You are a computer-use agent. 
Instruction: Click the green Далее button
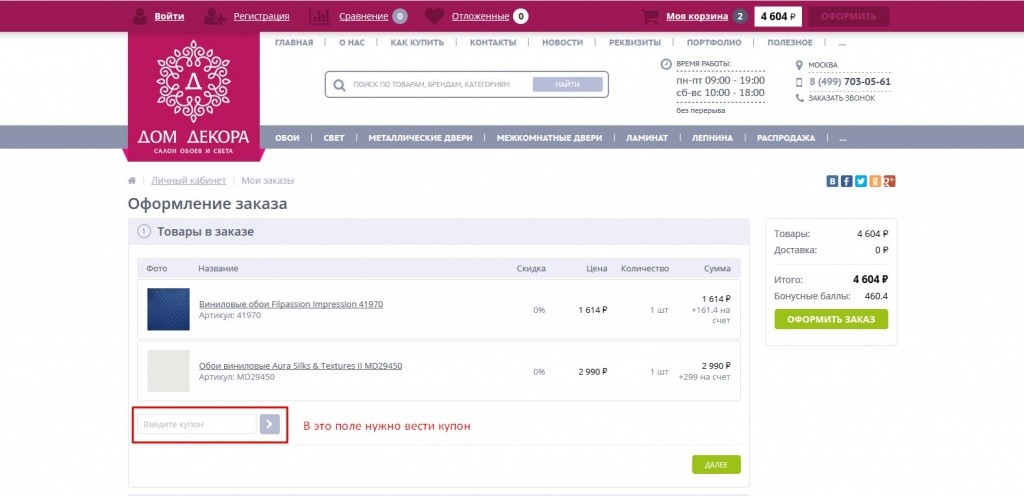pyautogui.click(x=716, y=465)
